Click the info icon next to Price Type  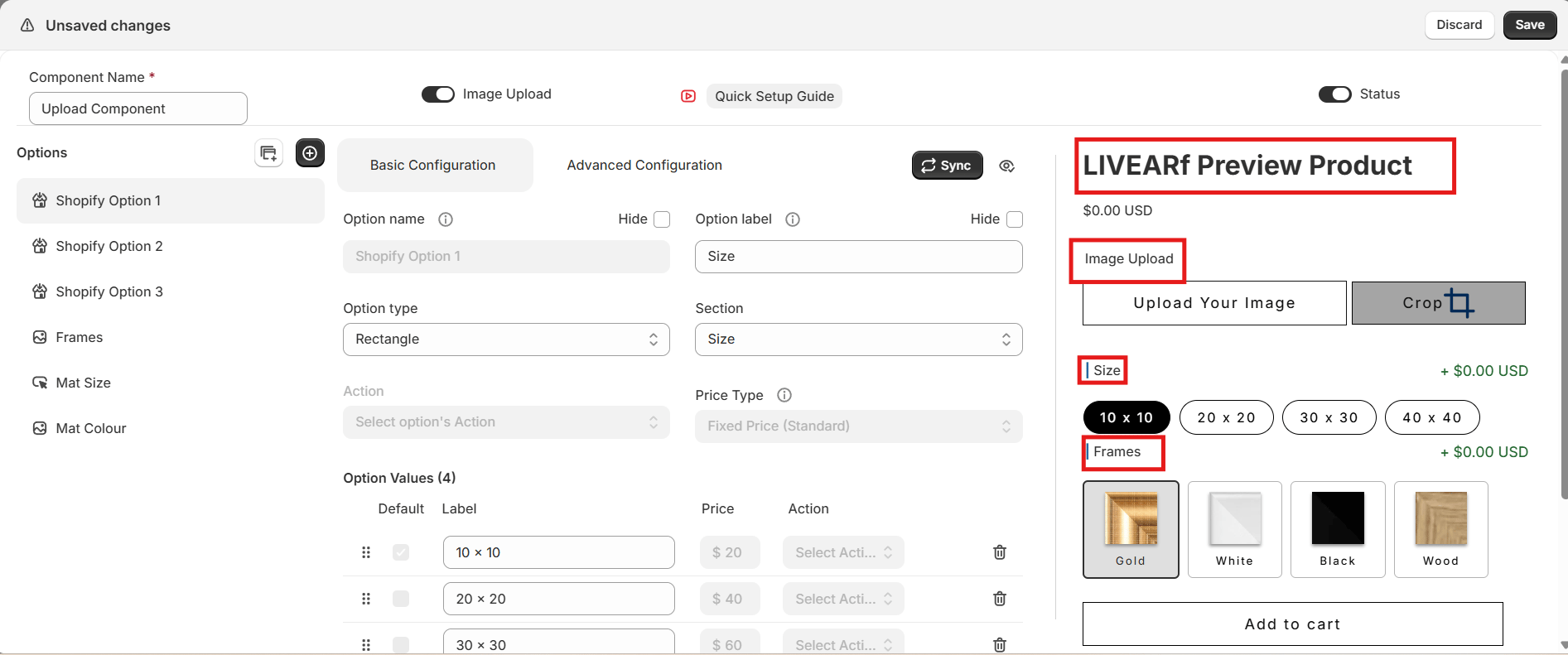click(784, 395)
